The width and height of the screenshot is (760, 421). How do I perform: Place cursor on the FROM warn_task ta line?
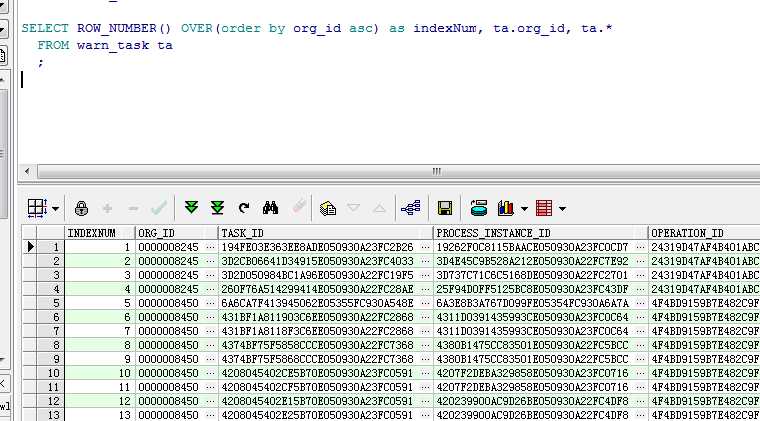pyautogui.click(x=105, y=46)
